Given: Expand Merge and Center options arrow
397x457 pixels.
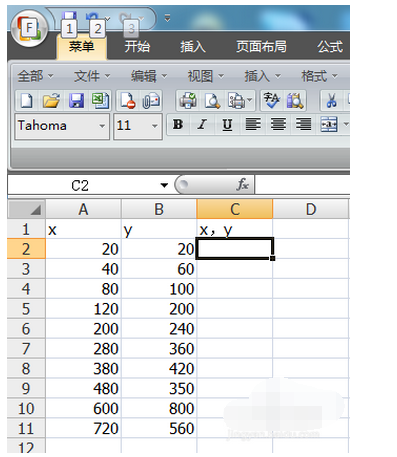Looking at the screenshot, I should [346, 125].
